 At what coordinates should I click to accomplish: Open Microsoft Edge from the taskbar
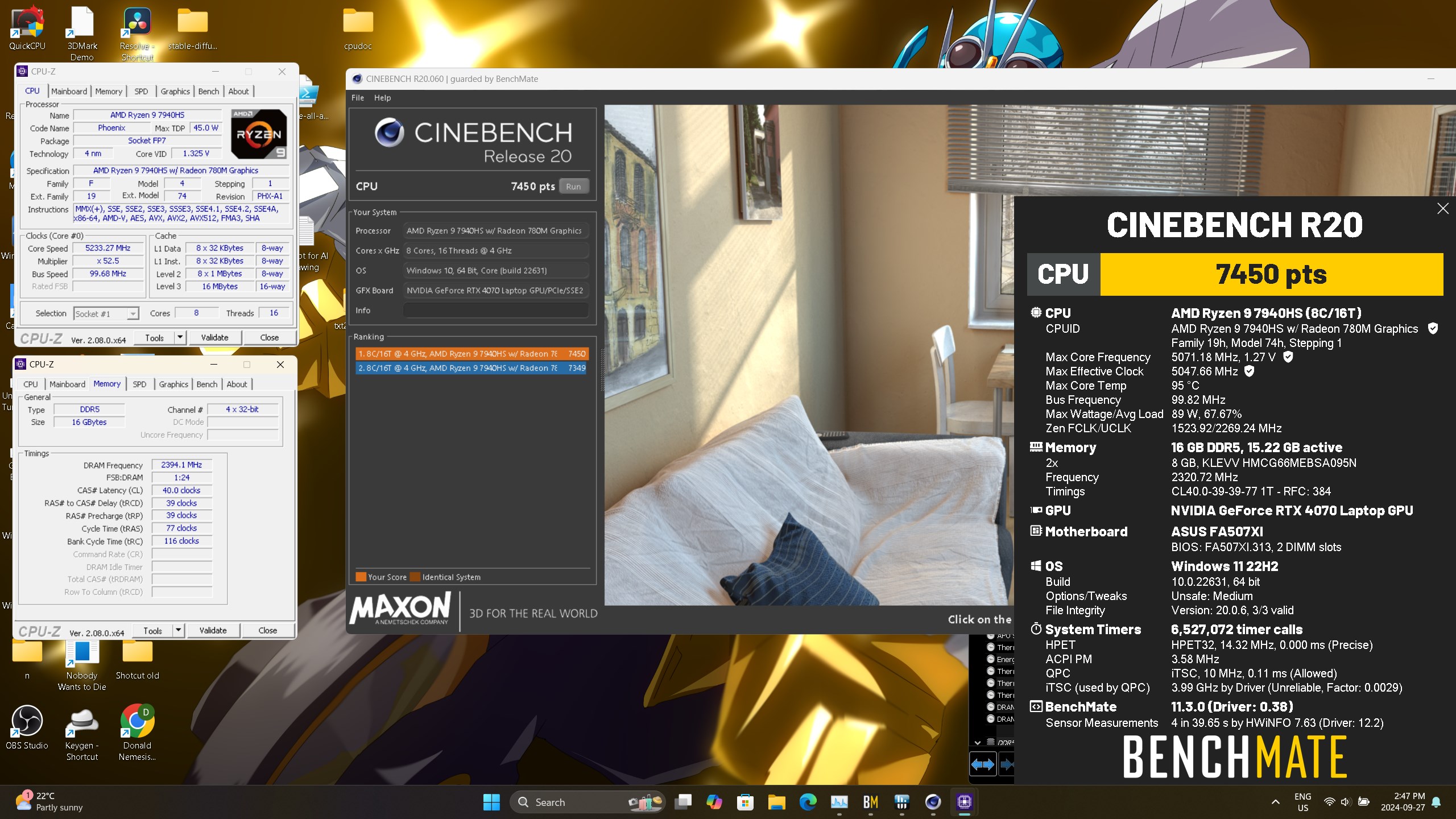click(808, 802)
